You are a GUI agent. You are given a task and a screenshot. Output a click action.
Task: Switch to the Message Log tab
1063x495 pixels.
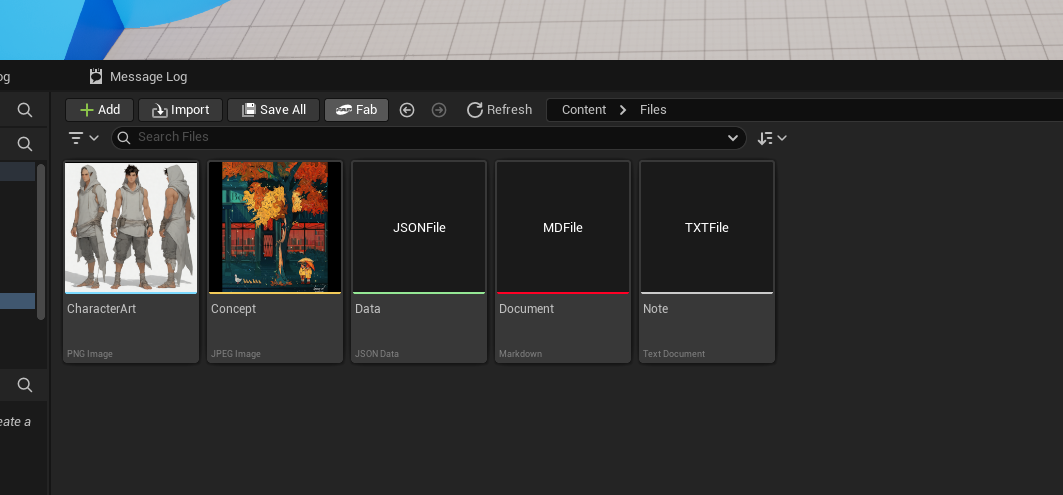138,77
